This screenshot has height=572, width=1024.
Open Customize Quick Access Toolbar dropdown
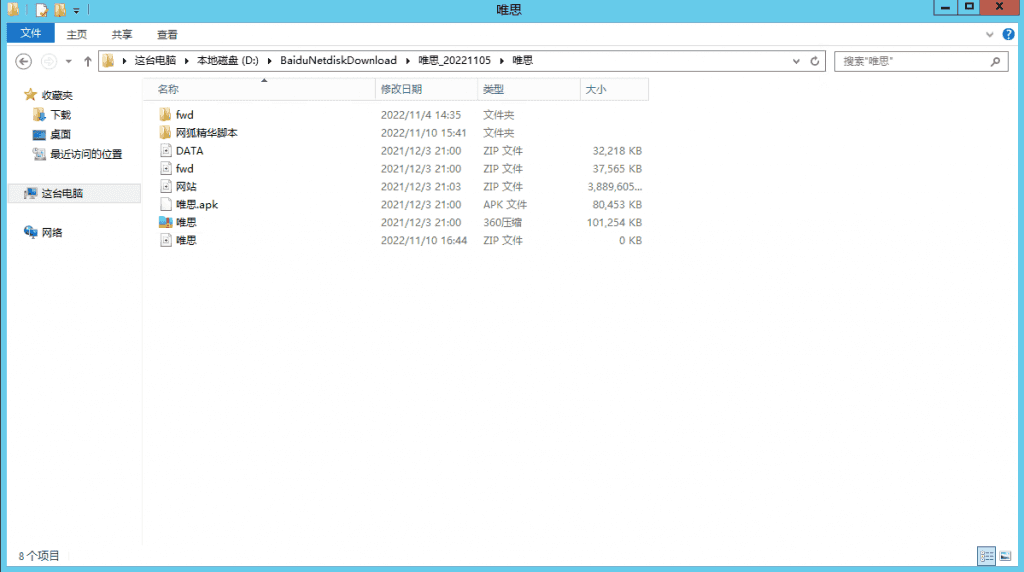pos(76,10)
